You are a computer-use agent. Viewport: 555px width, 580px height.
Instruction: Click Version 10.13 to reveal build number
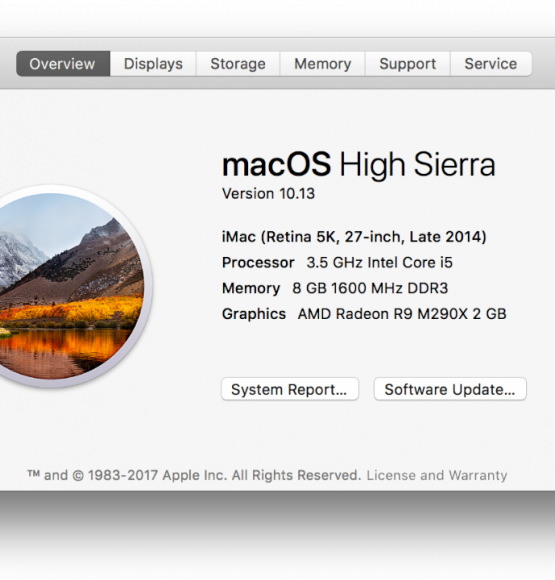tap(268, 194)
